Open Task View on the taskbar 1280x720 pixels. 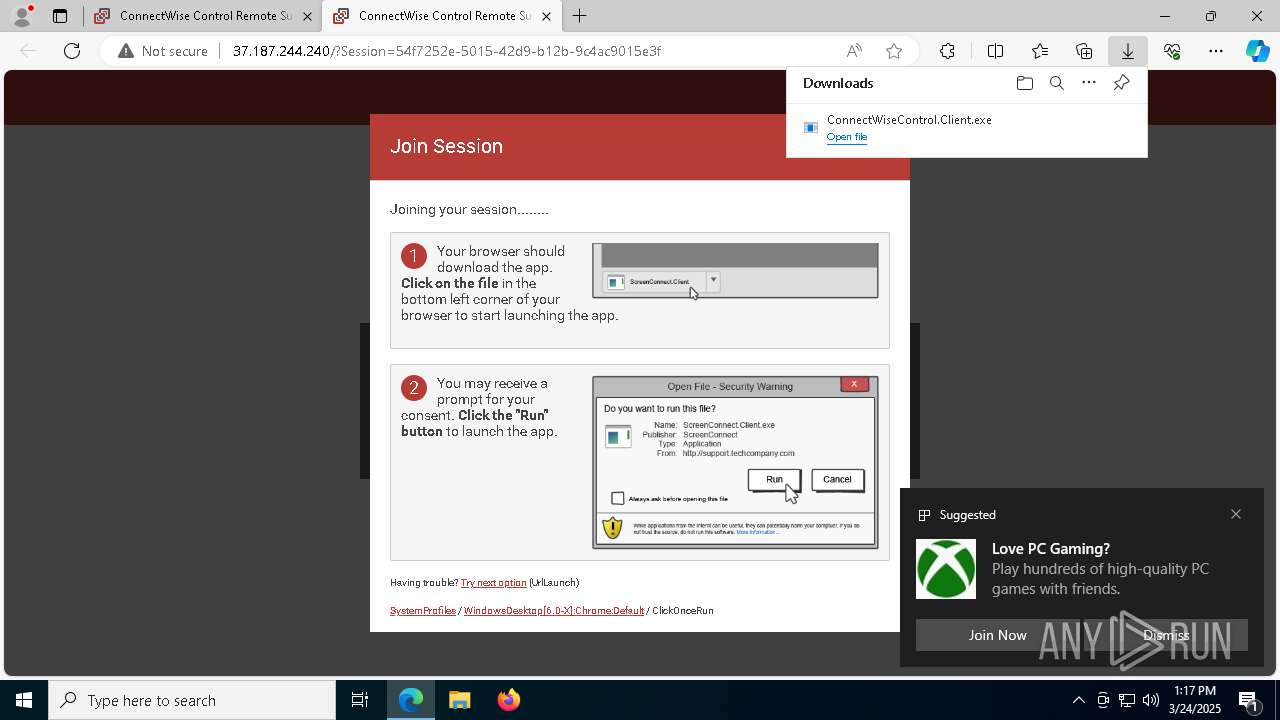(360, 700)
